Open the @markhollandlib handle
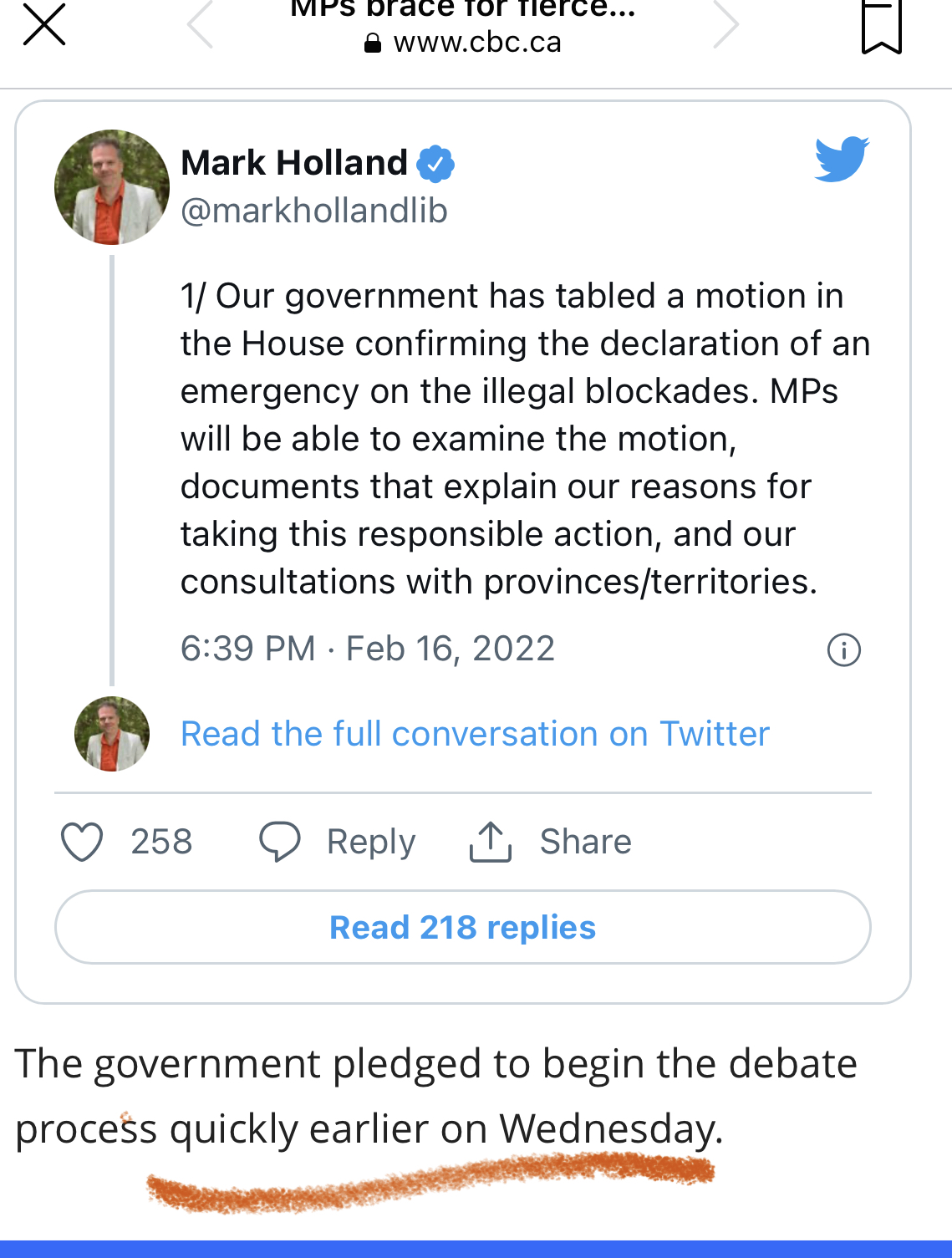This screenshot has width=952, height=1258. click(x=314, y=211)
